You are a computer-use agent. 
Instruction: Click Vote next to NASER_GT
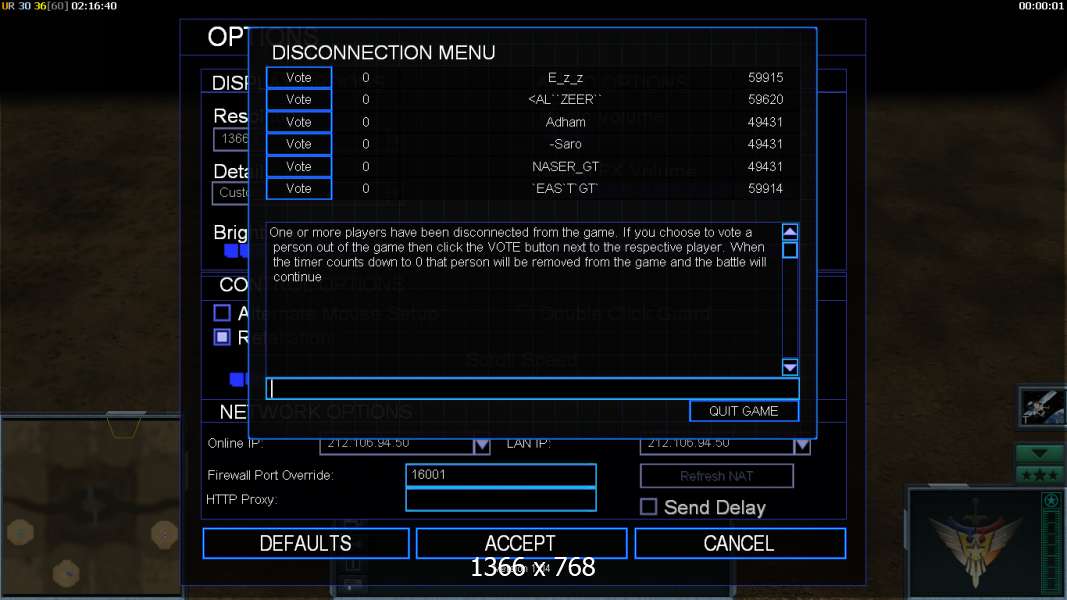coord(299,167)
